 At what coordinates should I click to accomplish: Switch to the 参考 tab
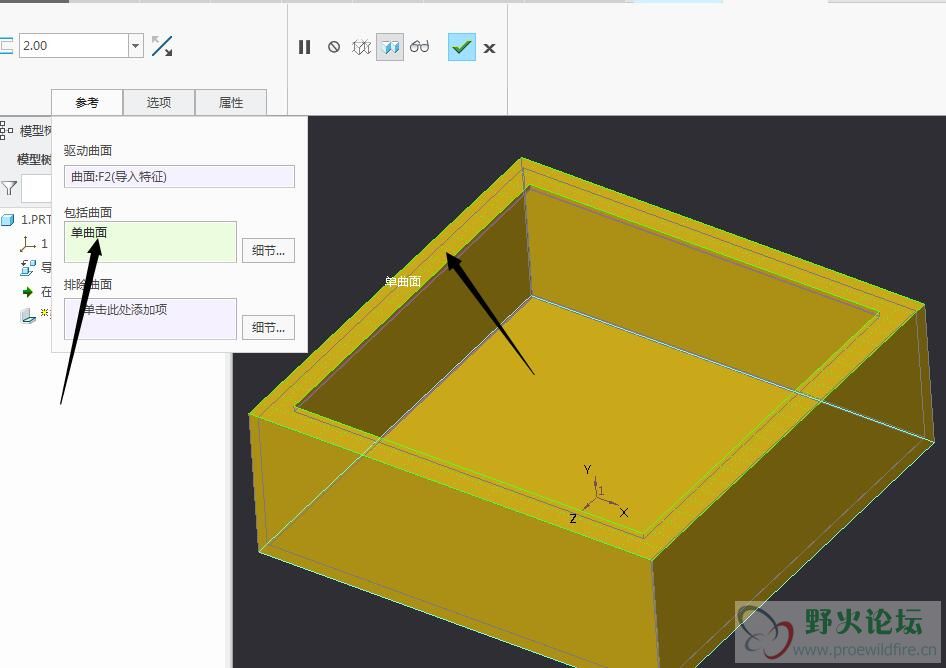[87, 103]
